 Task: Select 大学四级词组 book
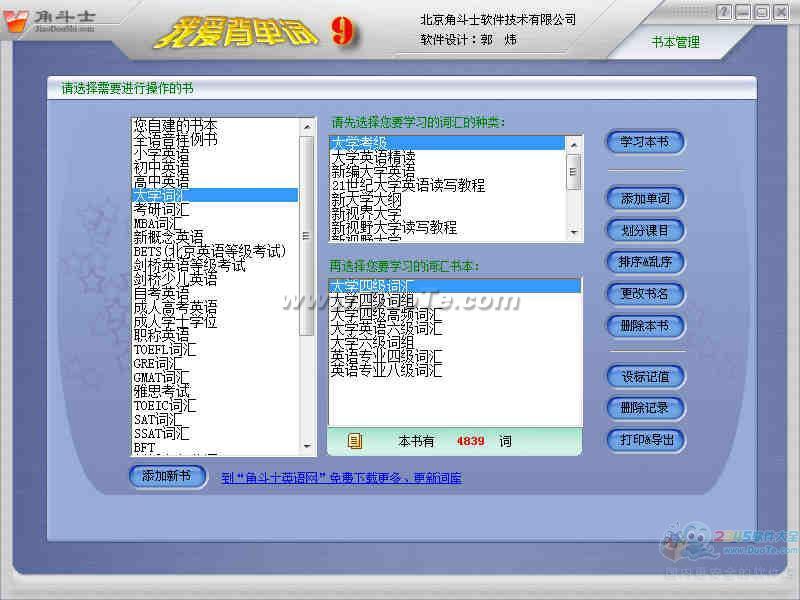pyautogui.click(x=455, y=300)
